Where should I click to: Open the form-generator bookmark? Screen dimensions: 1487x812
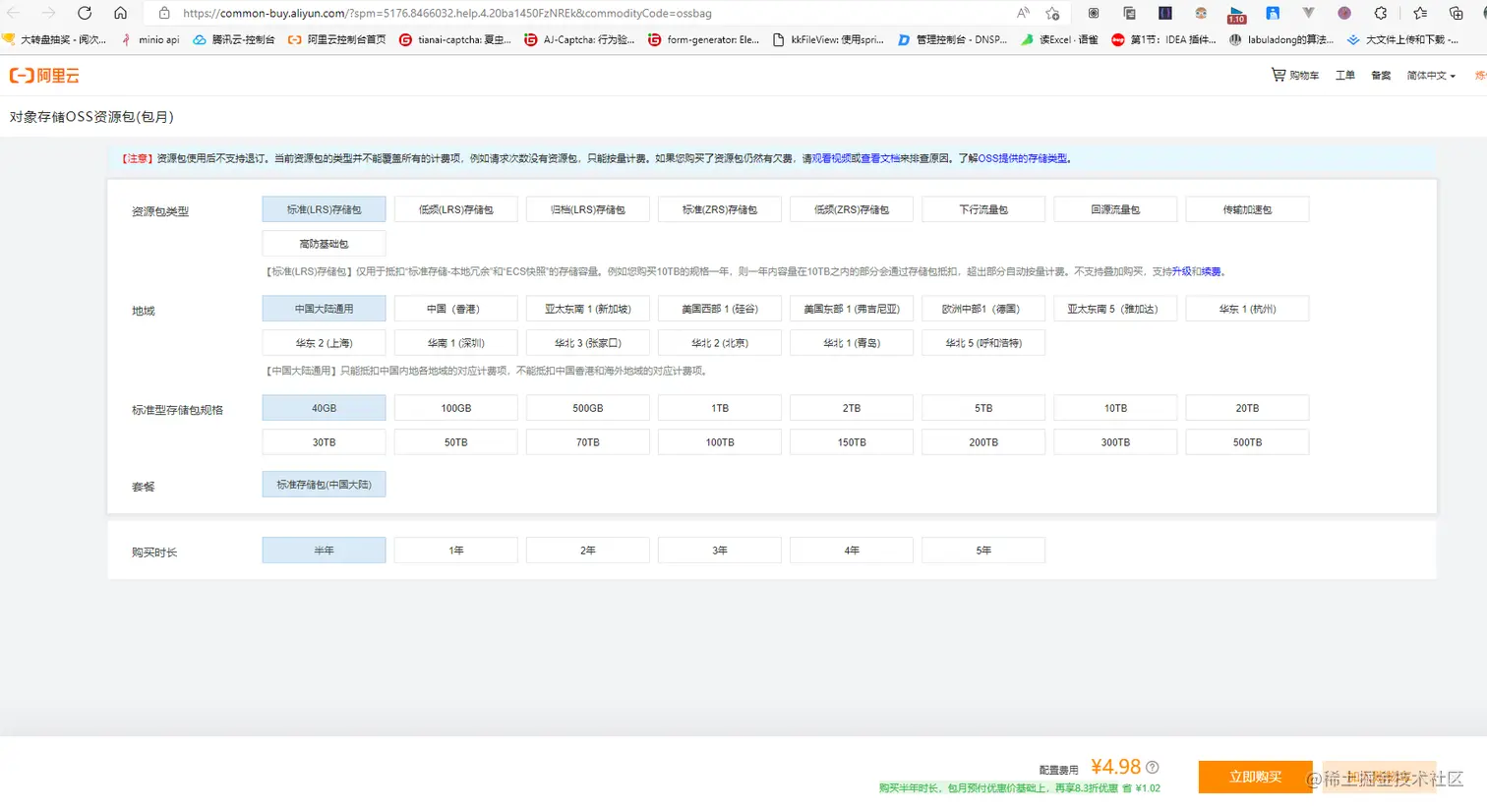703,39
